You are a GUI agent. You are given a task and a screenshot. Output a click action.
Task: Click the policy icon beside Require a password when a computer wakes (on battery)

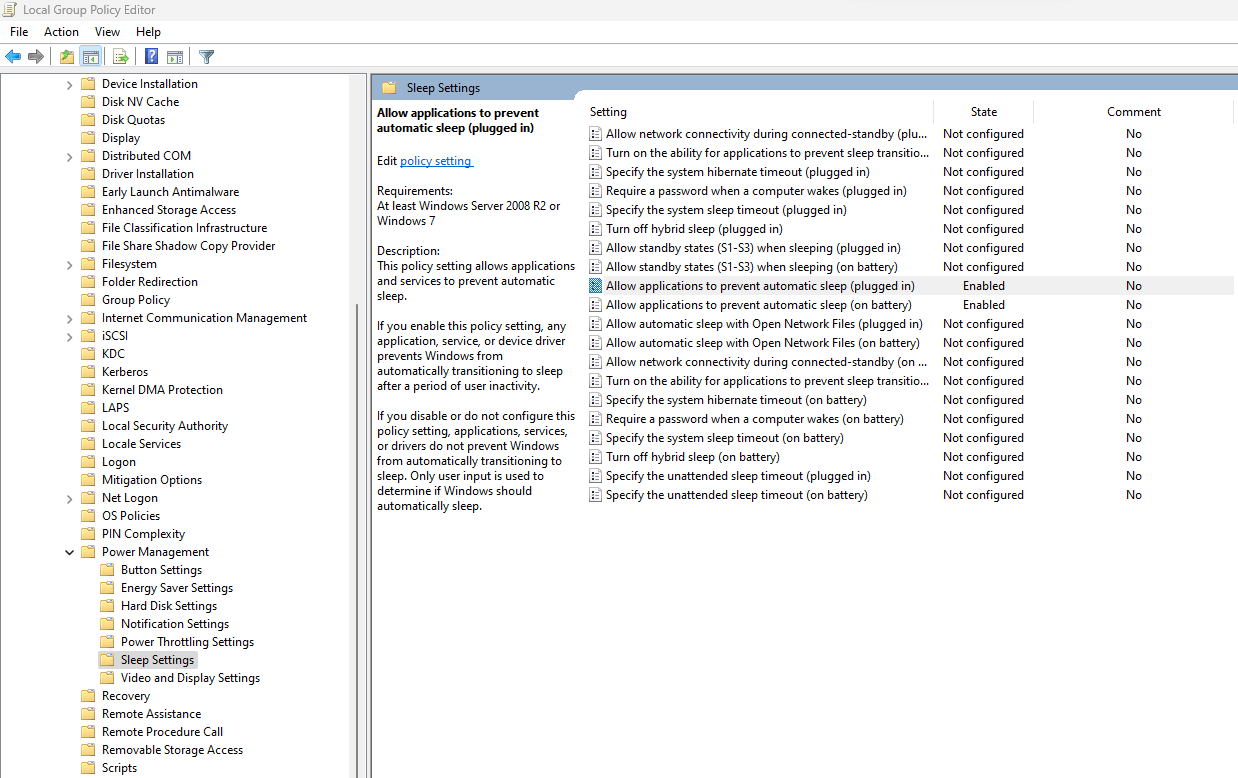pos(596,419)
